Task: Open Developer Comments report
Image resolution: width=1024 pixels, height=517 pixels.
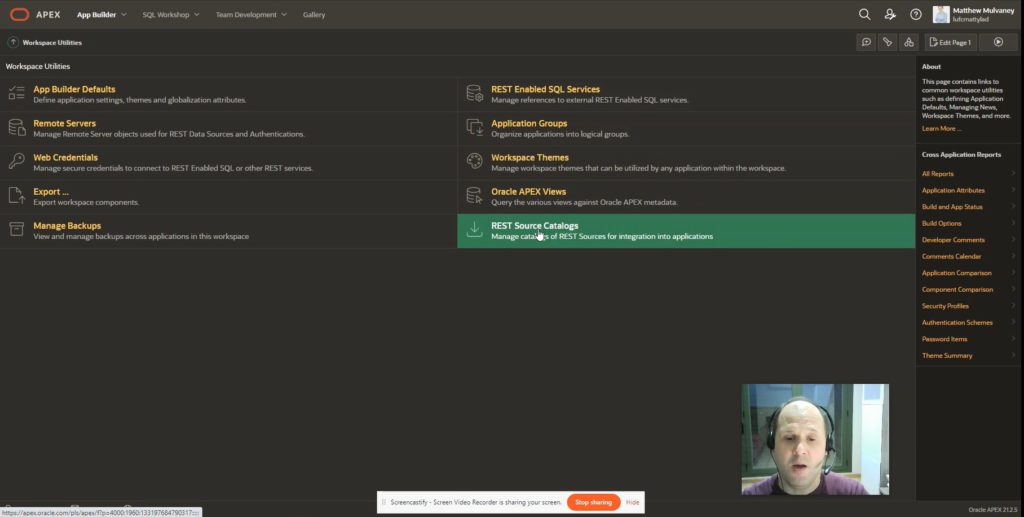Action: [x=953, y=240]
